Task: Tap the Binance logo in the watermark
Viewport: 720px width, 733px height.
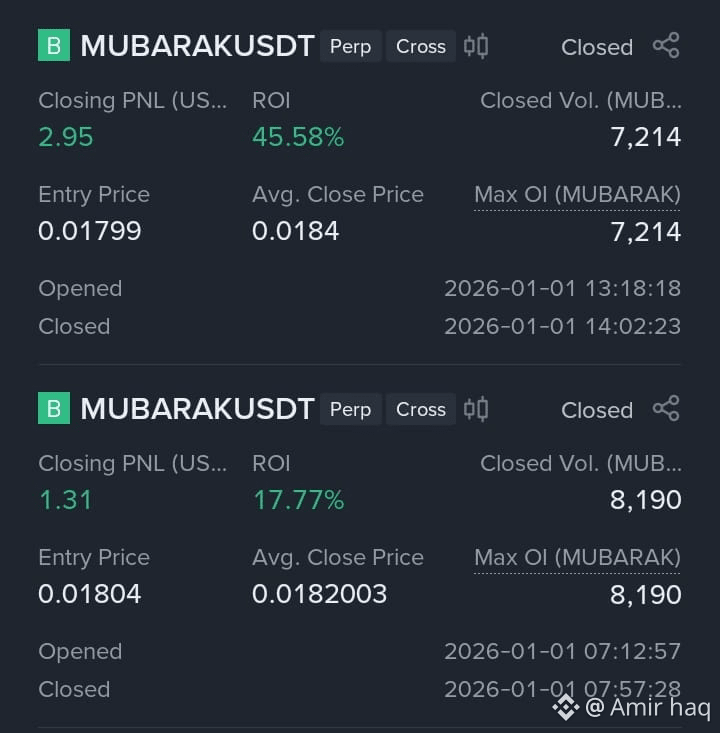Action: 566,707
